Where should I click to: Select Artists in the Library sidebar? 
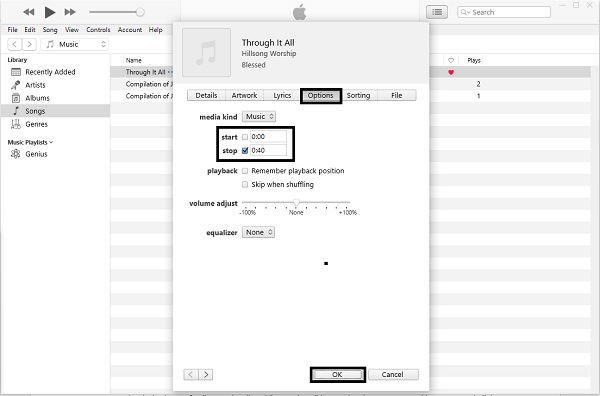click(35, 85)
